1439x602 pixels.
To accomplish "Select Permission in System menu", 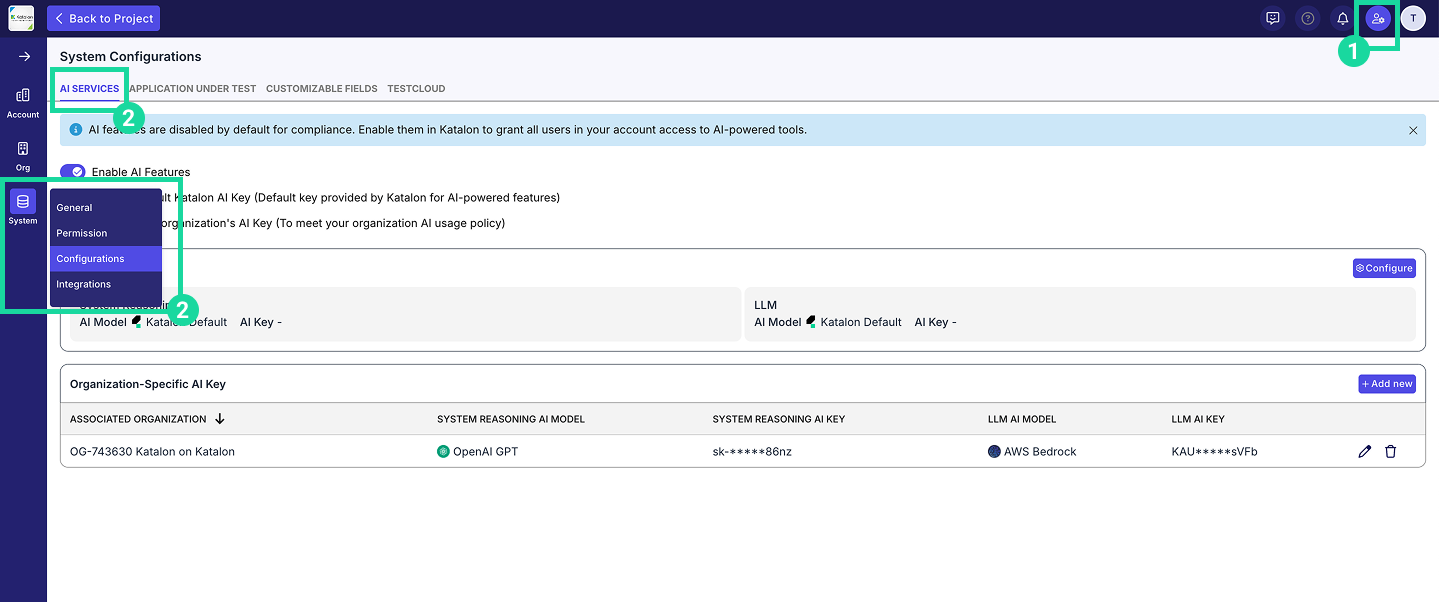I will (x=106, y=233).
